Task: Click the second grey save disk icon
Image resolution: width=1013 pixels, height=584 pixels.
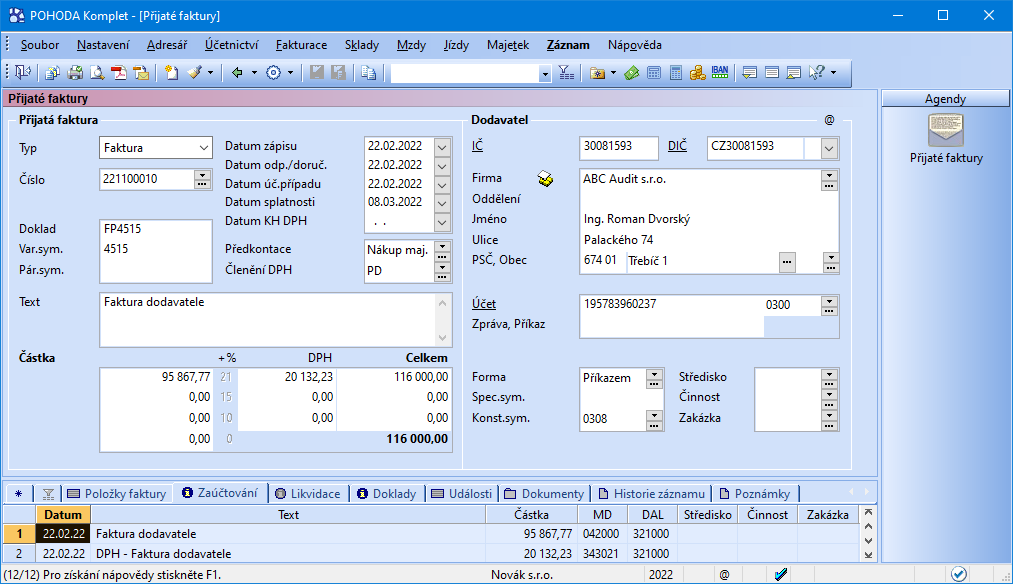Action: pyautogui.click(x=339, y=73)
